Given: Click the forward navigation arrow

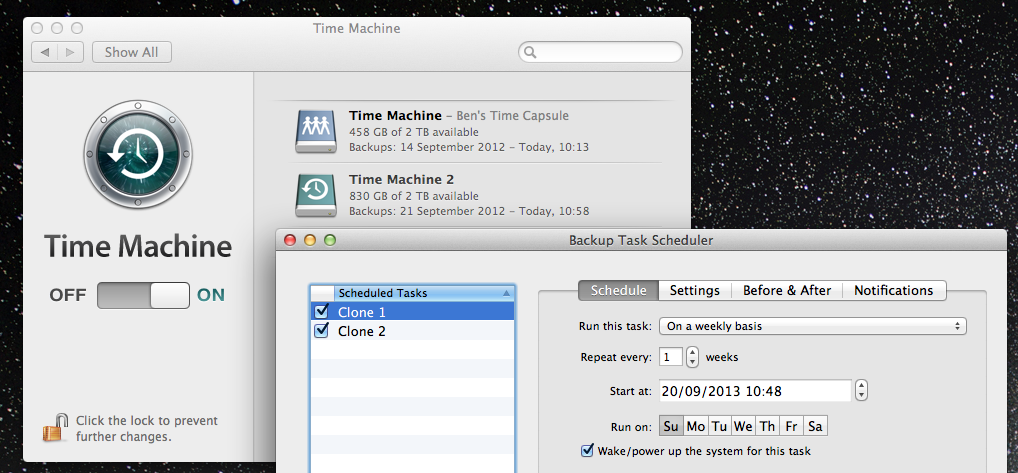Looking at the screenshot, I should (71, 52).
